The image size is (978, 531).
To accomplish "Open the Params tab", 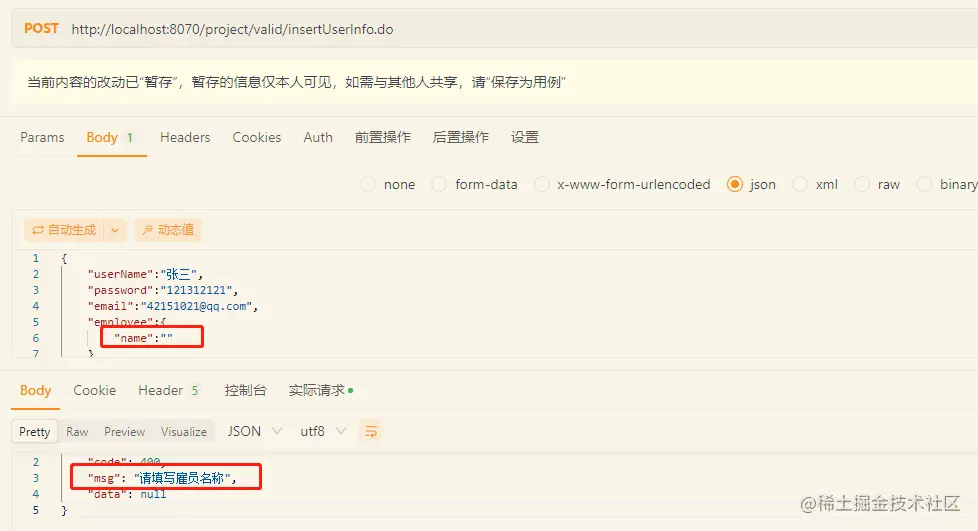I will point(42,137).
